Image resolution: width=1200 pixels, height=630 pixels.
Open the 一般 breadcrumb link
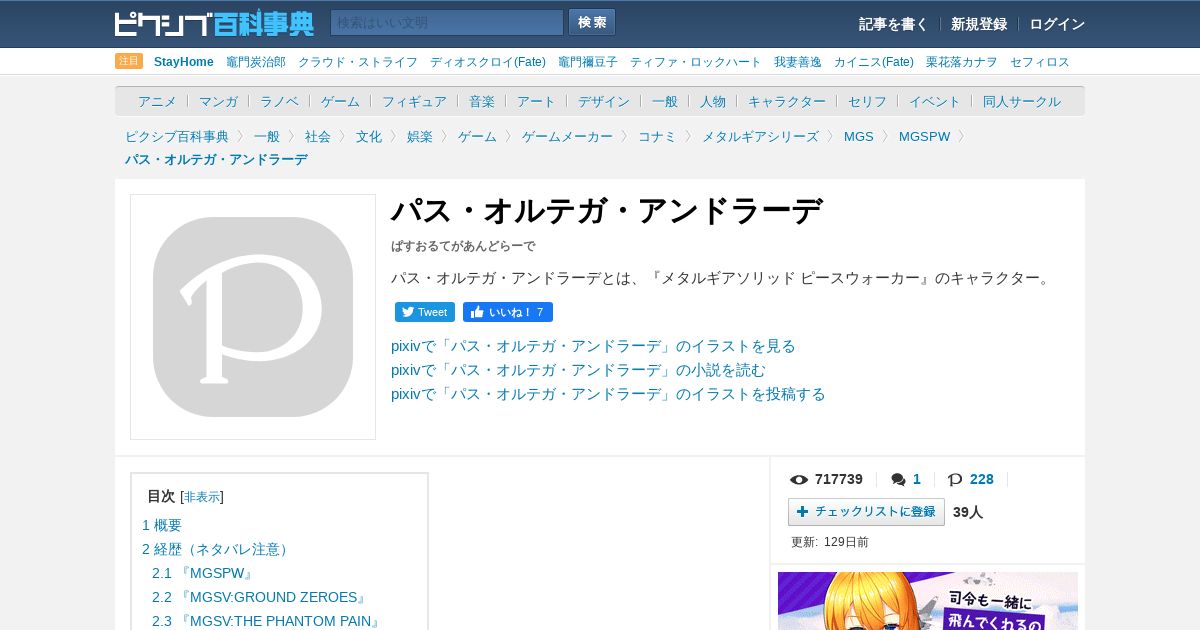point(267,137)
